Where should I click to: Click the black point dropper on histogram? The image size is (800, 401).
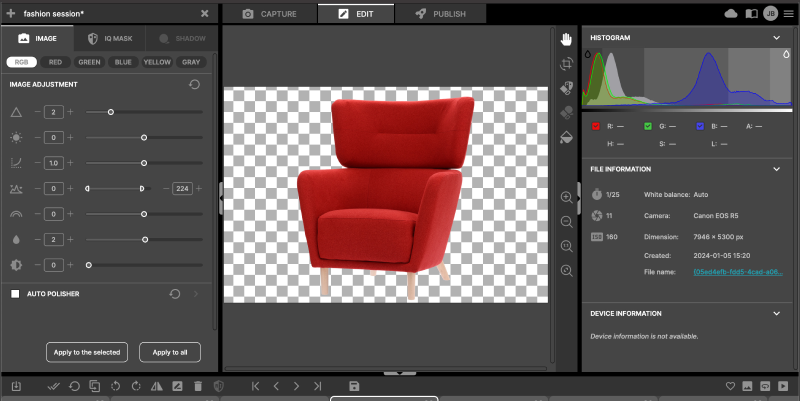click(588, 54)
